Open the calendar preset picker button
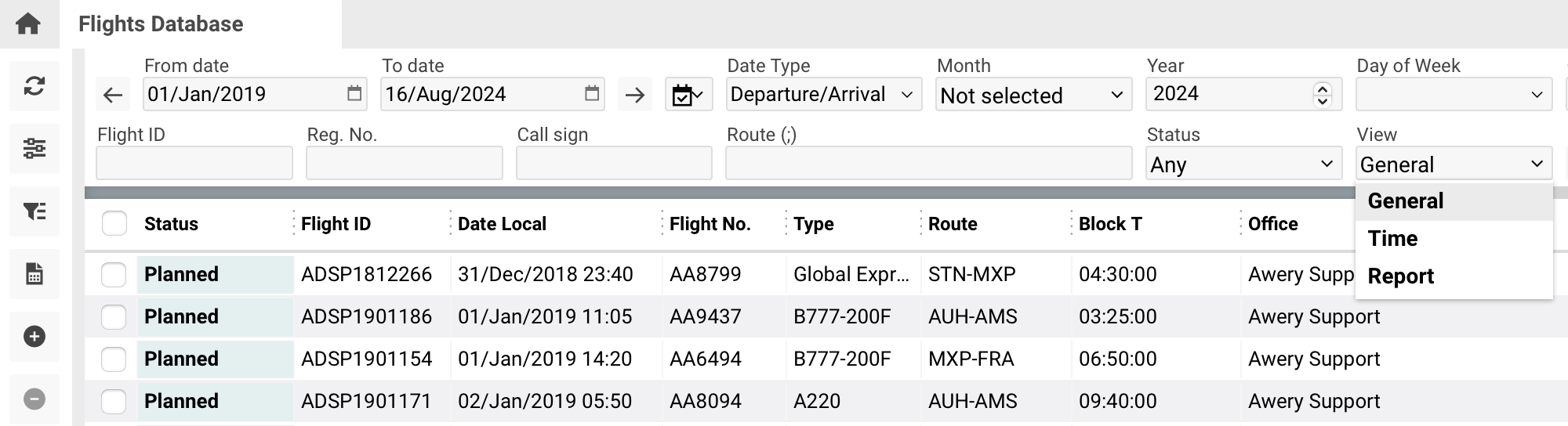 (688, 96)
